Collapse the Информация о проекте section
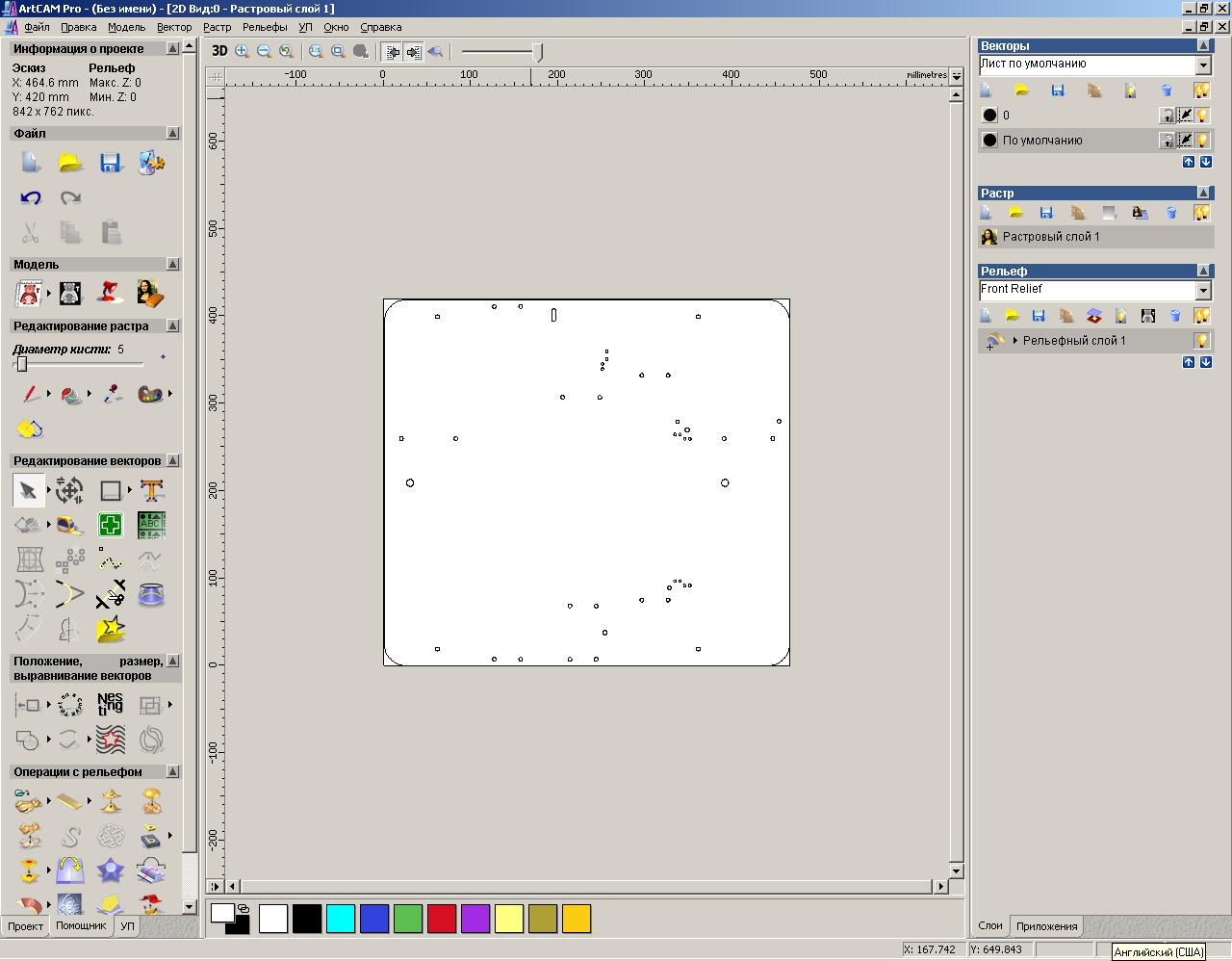1232x961 pixels. pos(173,48)
